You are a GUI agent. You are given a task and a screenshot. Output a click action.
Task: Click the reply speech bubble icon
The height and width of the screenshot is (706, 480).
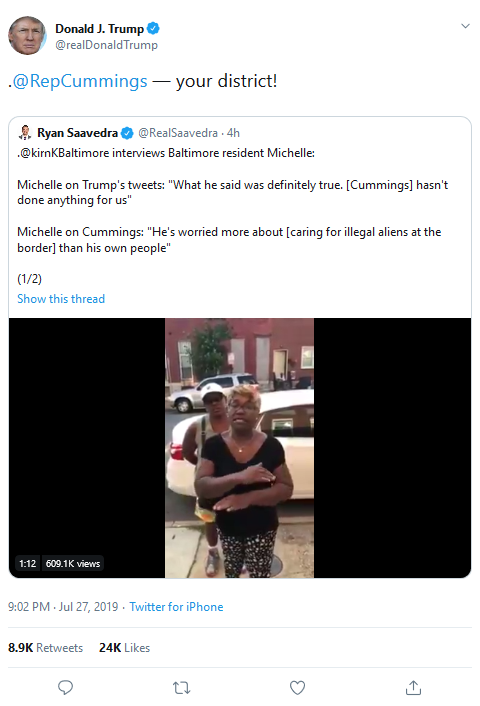[66, 687]
